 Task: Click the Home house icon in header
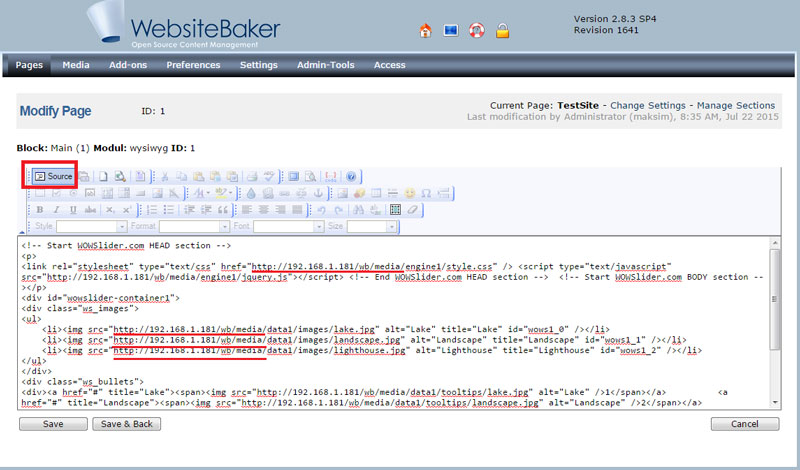(426, 31)
